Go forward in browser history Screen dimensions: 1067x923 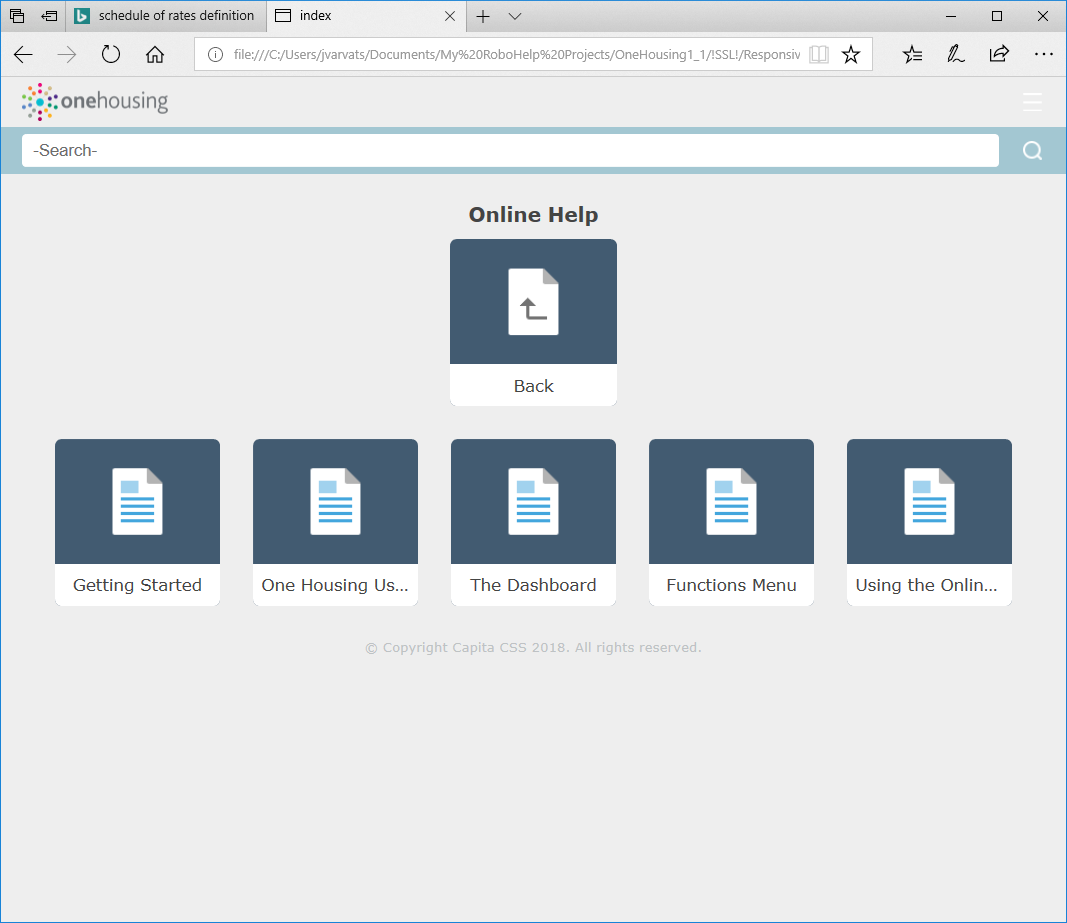[x=67, y=54]
